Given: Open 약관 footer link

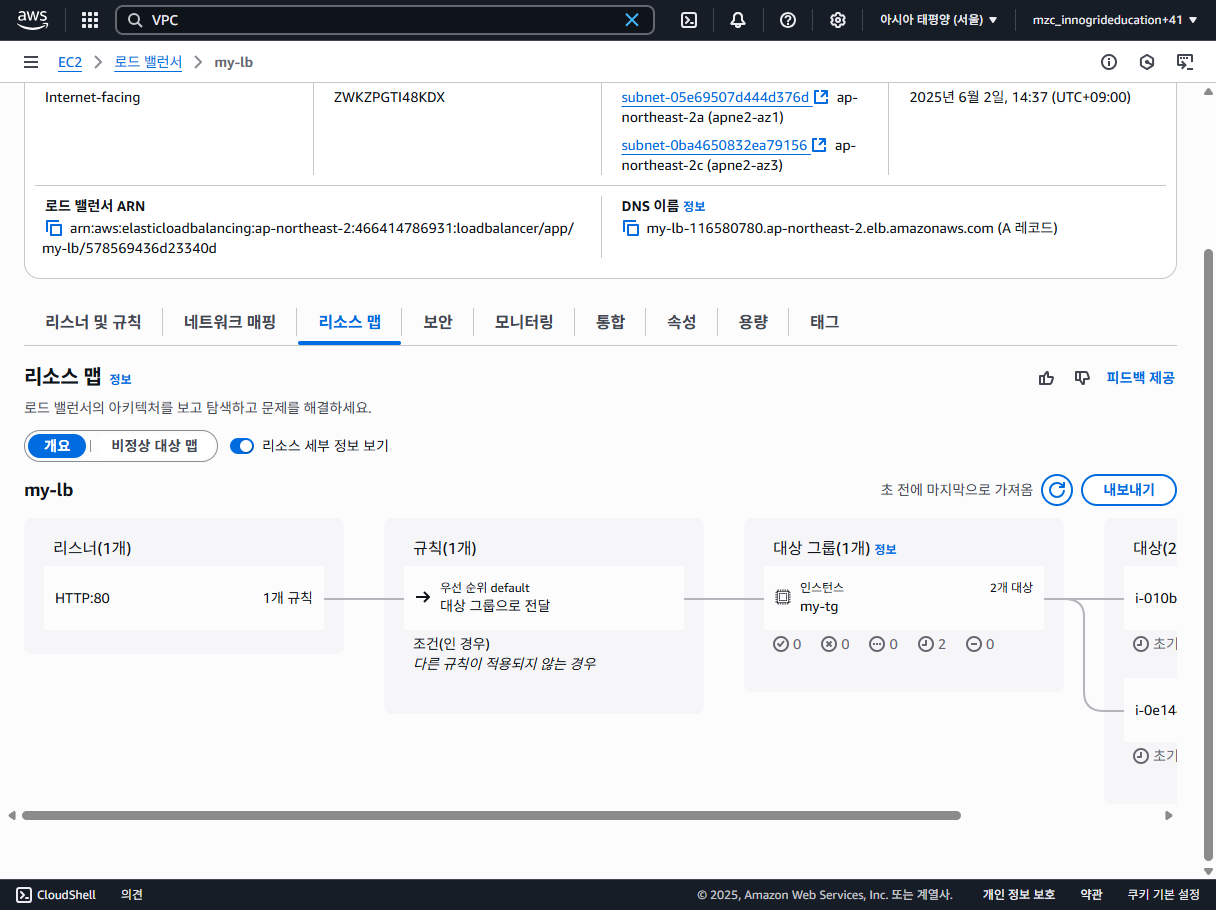Looking at the screenshot, I should [x=1091, y=895].
